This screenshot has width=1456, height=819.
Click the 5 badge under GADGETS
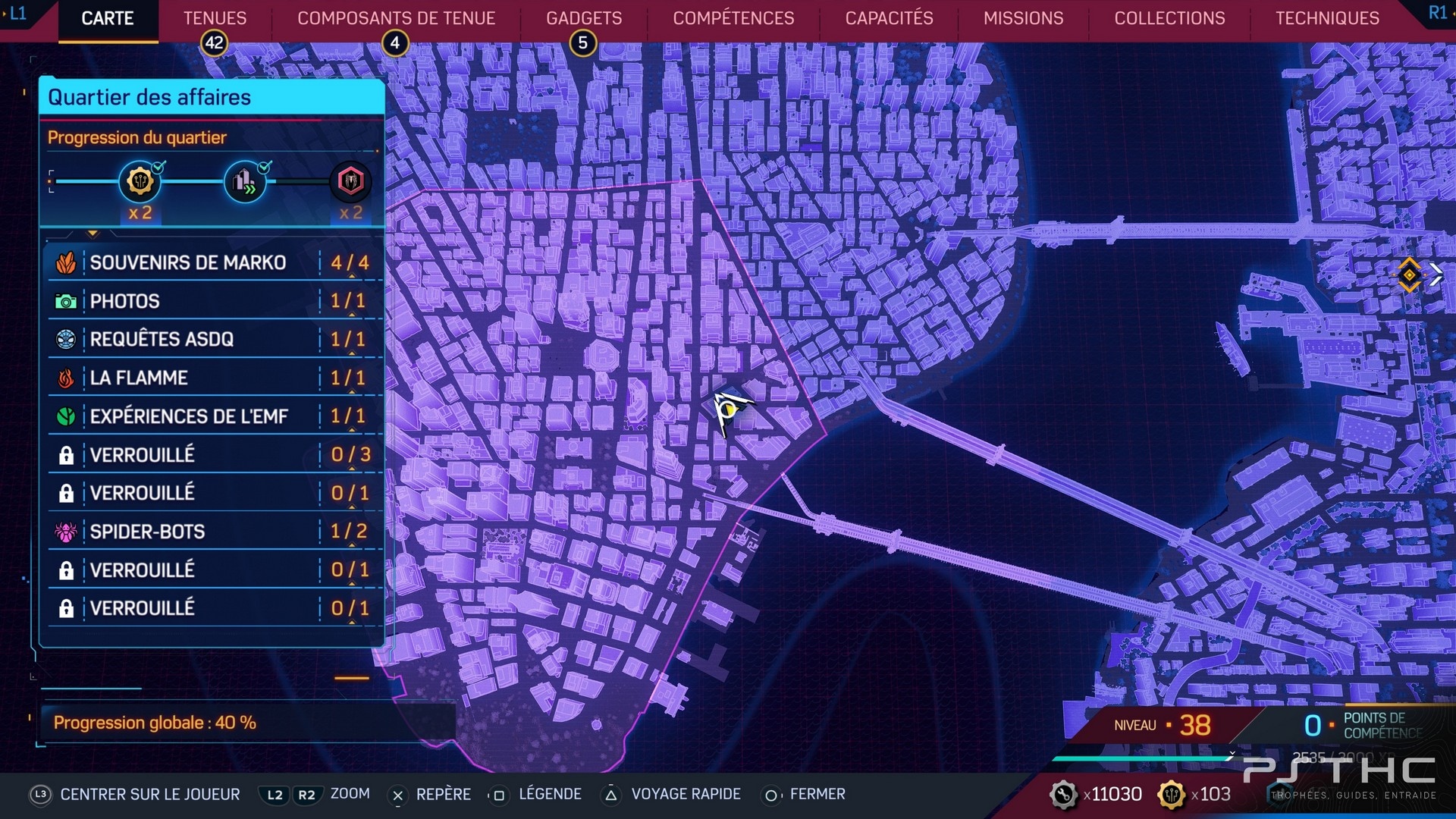pos(583,43)
